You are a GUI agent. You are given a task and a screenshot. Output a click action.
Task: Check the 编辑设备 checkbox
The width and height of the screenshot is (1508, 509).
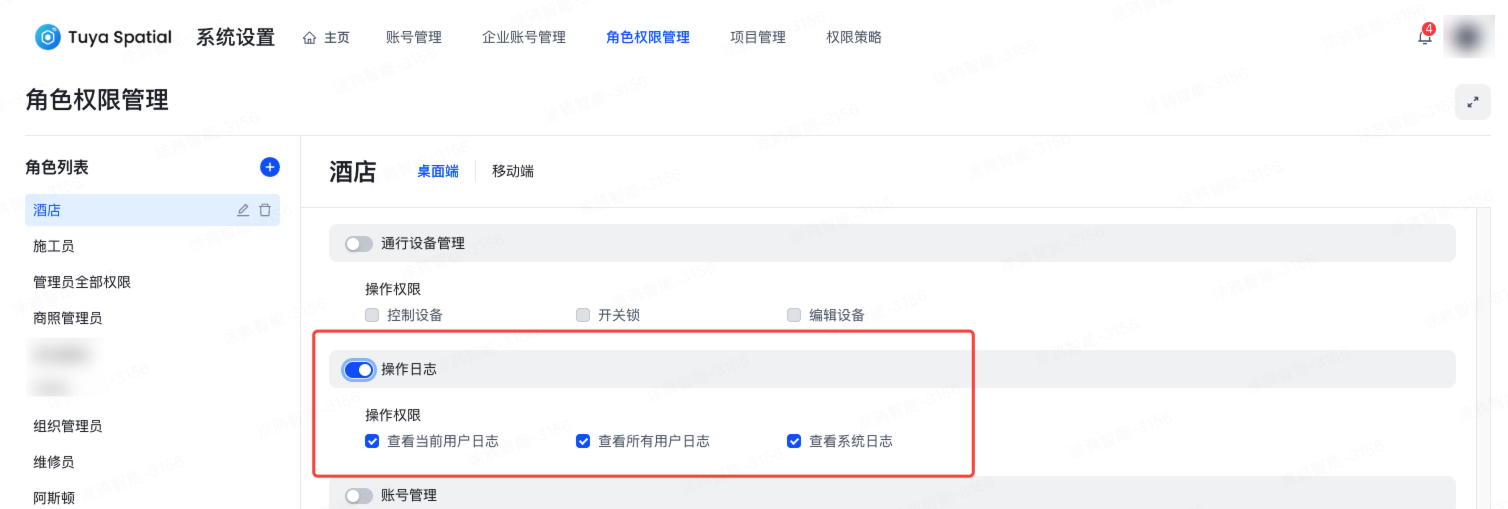(x=794, y=315)
